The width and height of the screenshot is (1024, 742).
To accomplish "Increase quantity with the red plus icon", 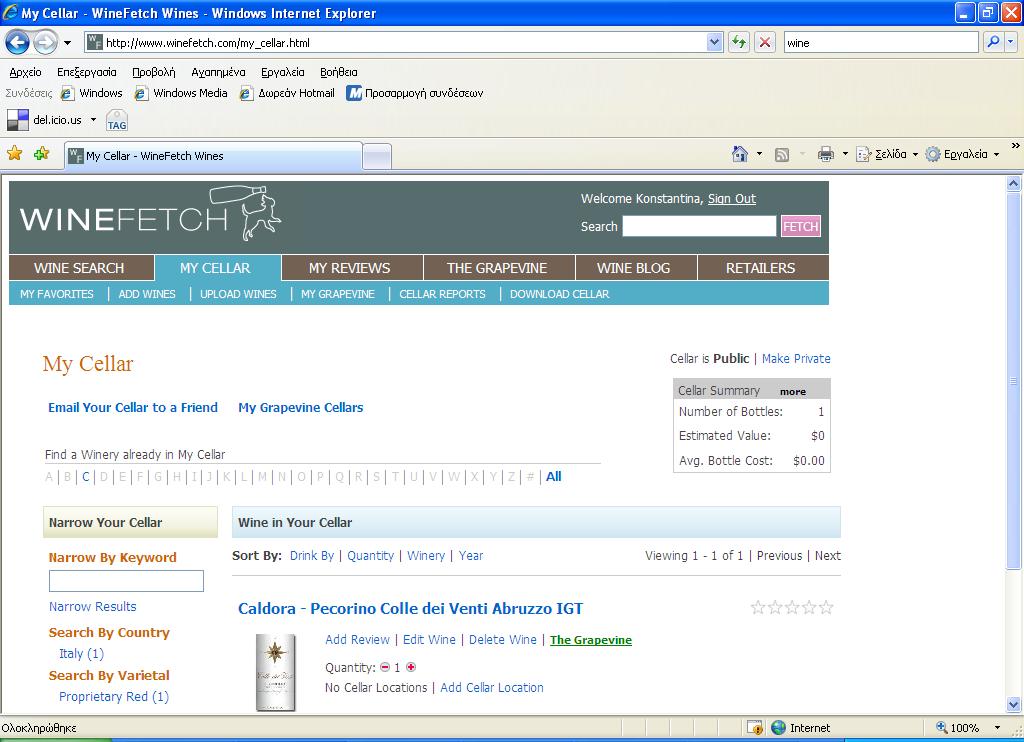I will [x=411, y=668].
